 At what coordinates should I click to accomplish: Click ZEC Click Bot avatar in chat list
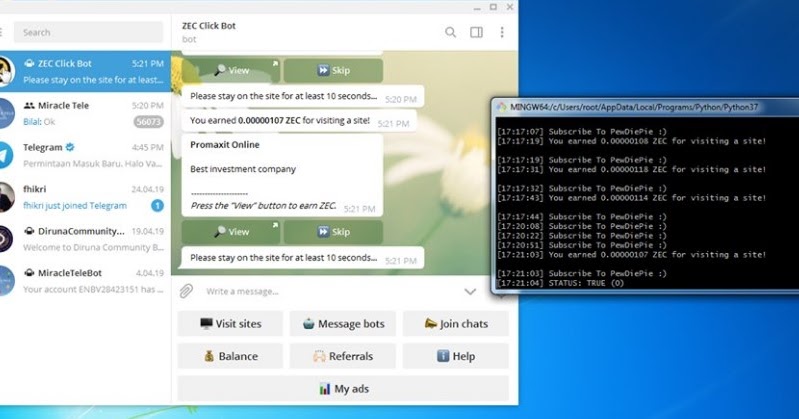pos(5,71)
